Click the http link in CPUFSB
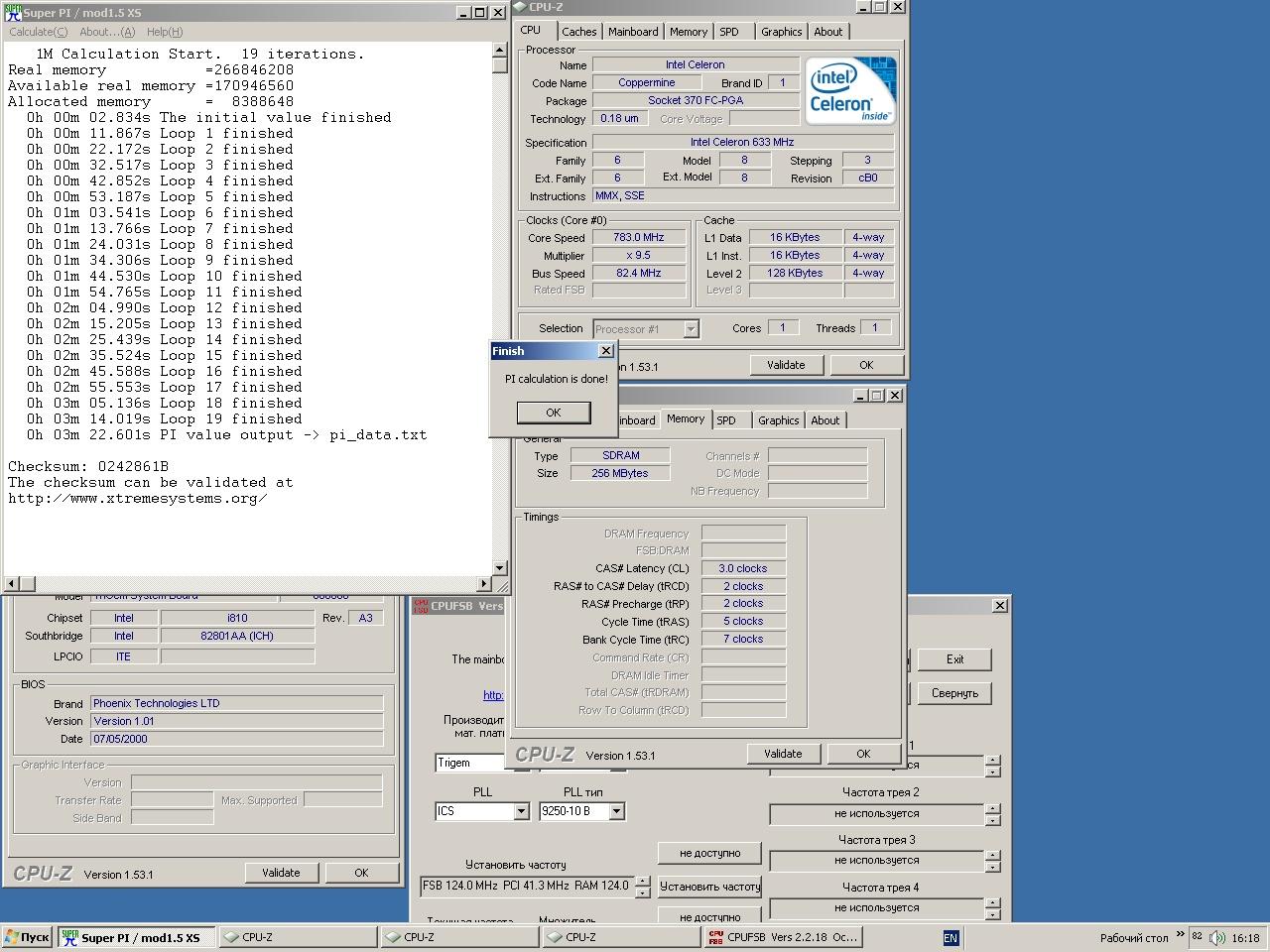1270x952 pixels. click(493, 695)
